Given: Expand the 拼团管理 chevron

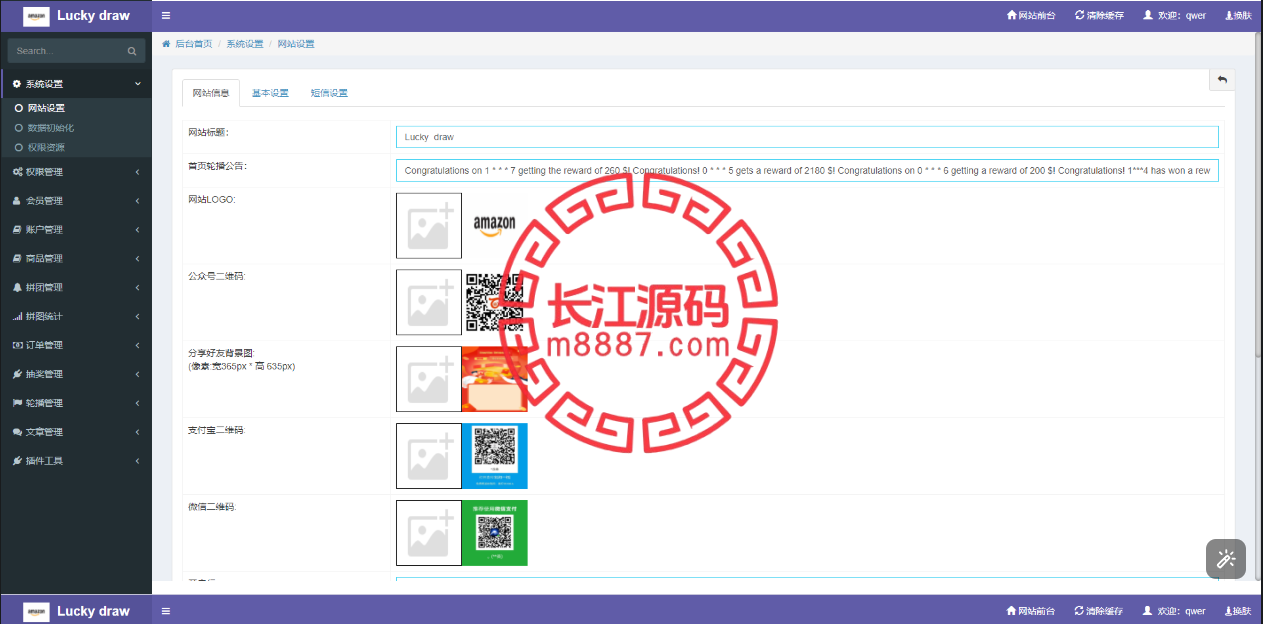Looking at the screenshot, I should click(138, 288).
